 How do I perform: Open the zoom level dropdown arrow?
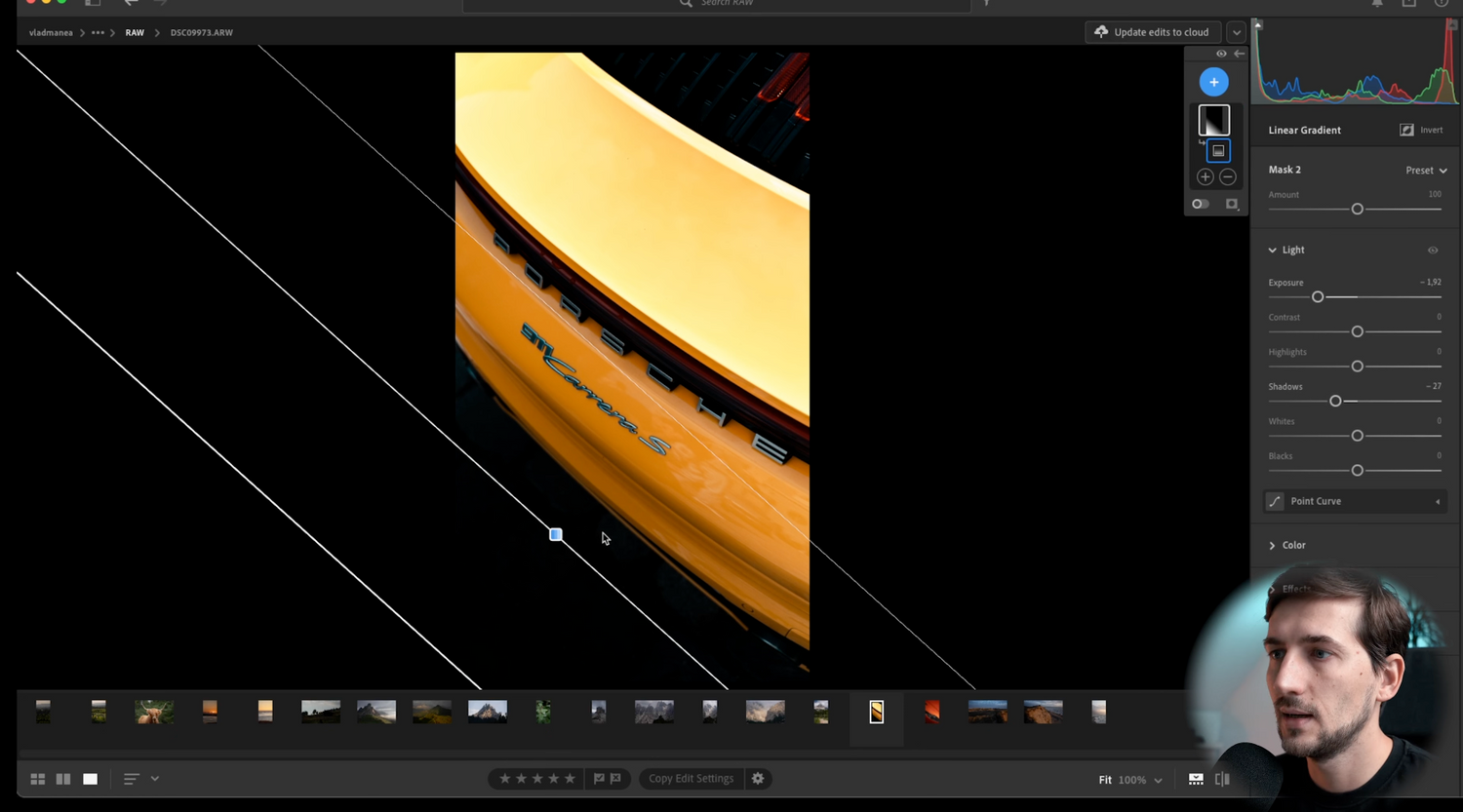click(x=1158, y=780)
